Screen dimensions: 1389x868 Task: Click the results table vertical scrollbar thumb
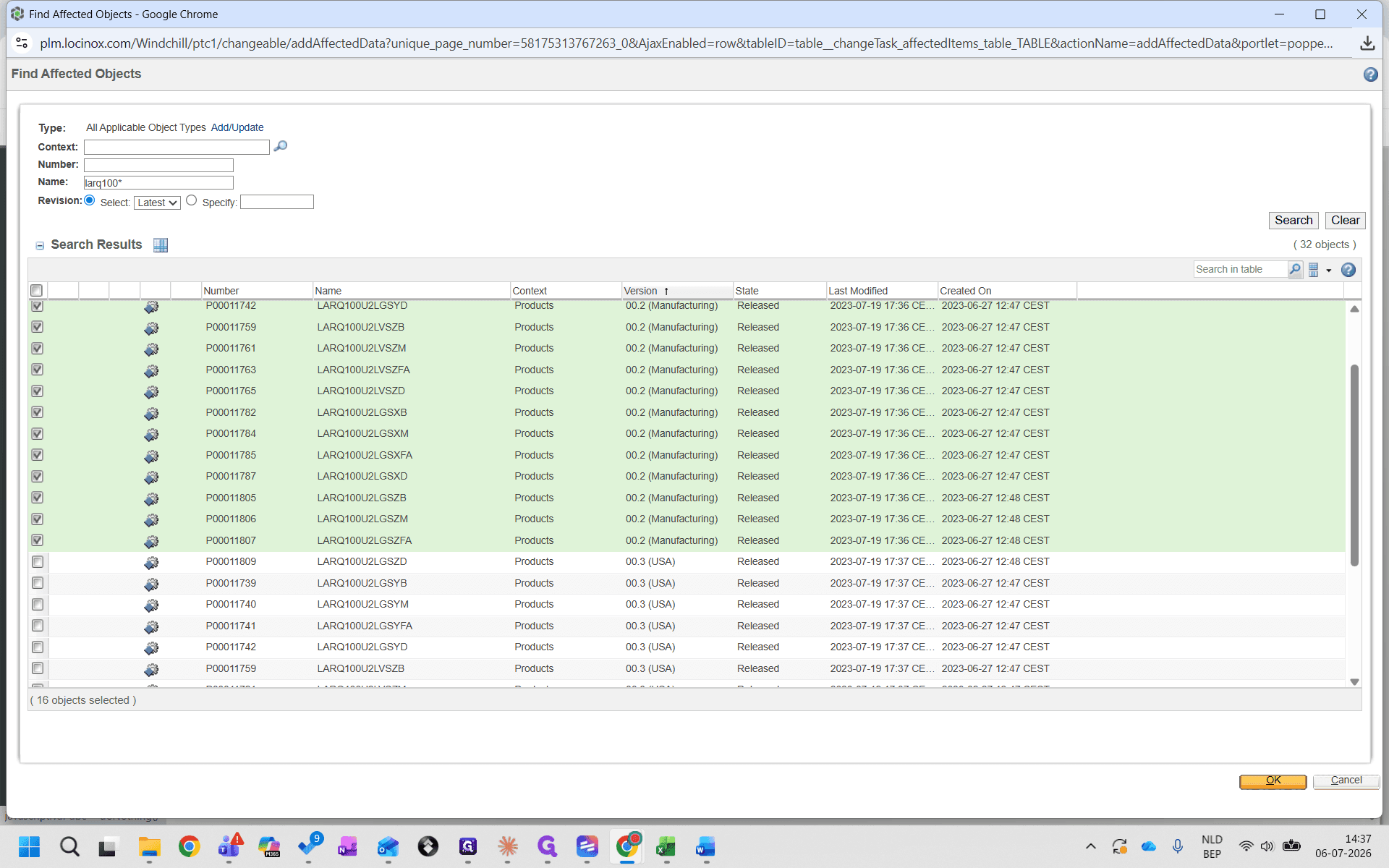point(1354,465)
